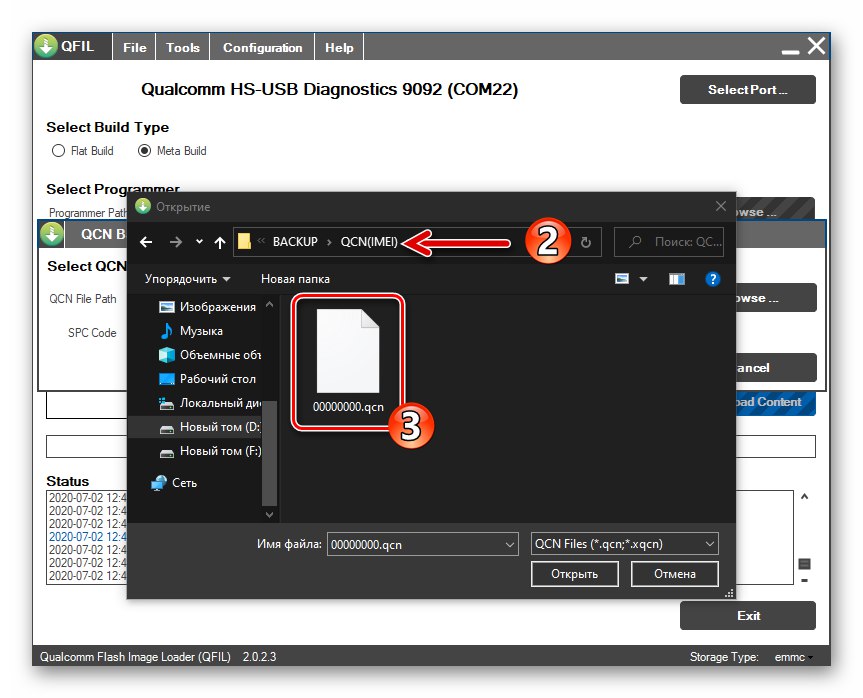Click the navigation pane scrollbar thumb
Image resolution: width=863 pixels, height=698 pixels.
pyautogui.click(x=269, y=453)
